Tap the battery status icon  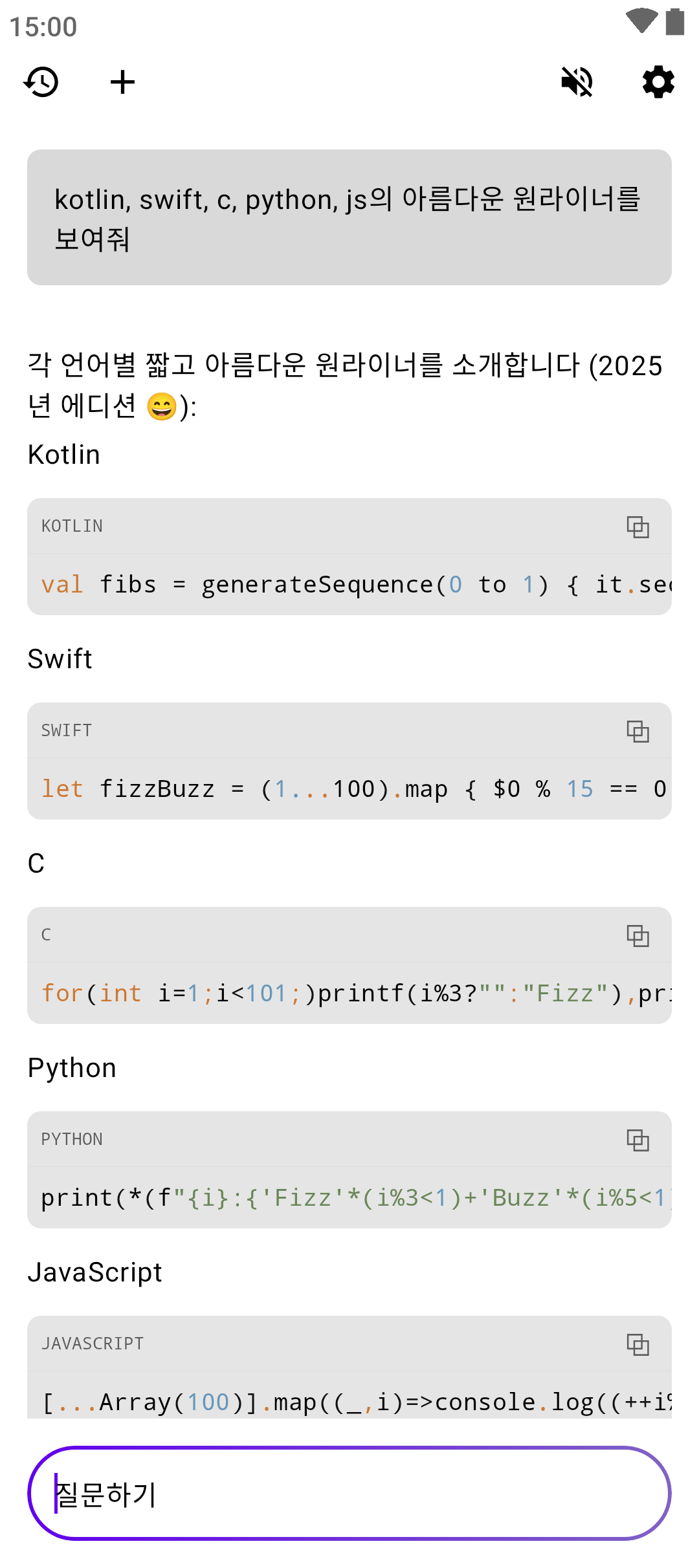pyautogui.click(x=675, y=21)
